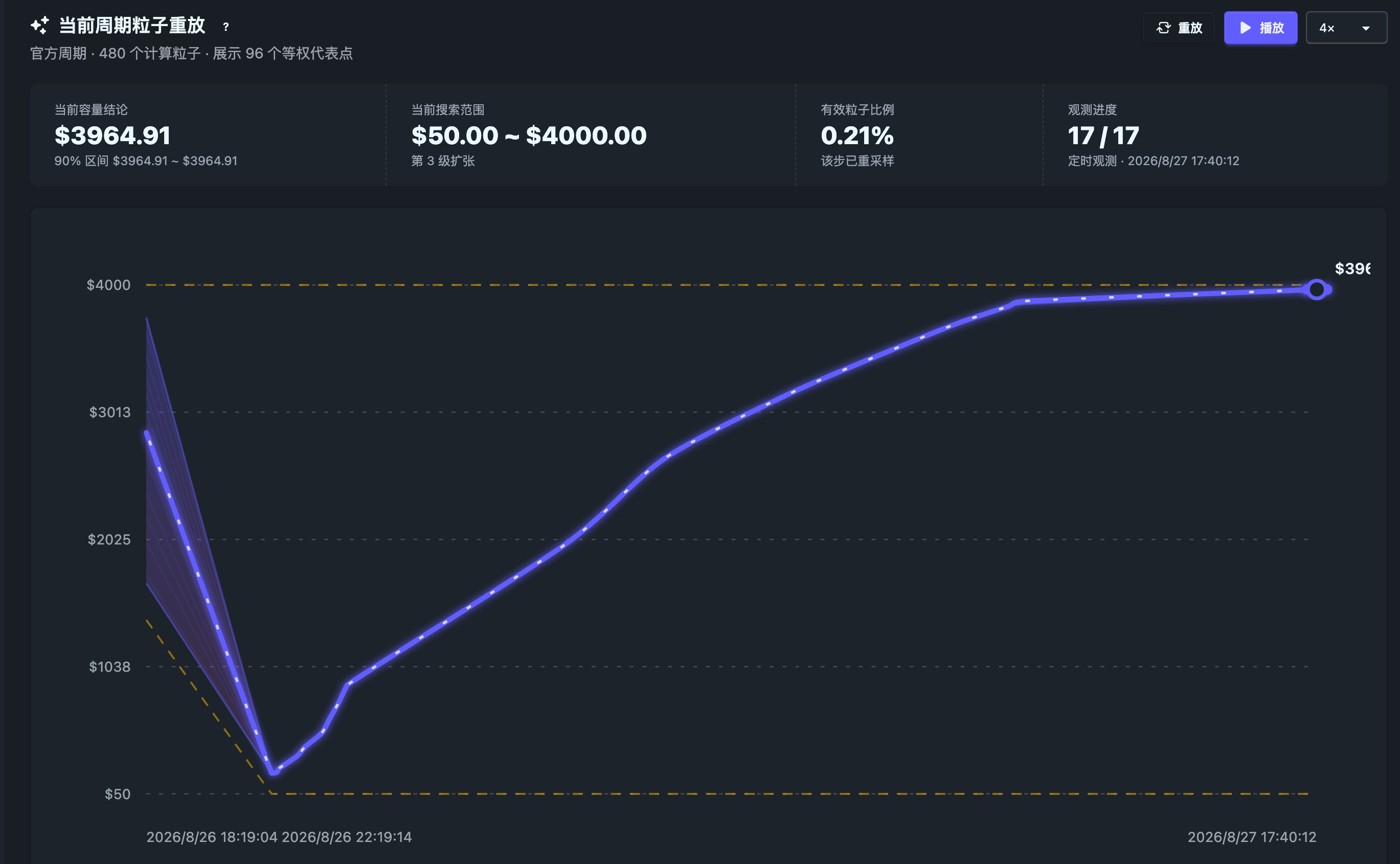Start playback with the 播放 button
Image resolution: width=1400 pixels, height=864 pixels.
1260,28
